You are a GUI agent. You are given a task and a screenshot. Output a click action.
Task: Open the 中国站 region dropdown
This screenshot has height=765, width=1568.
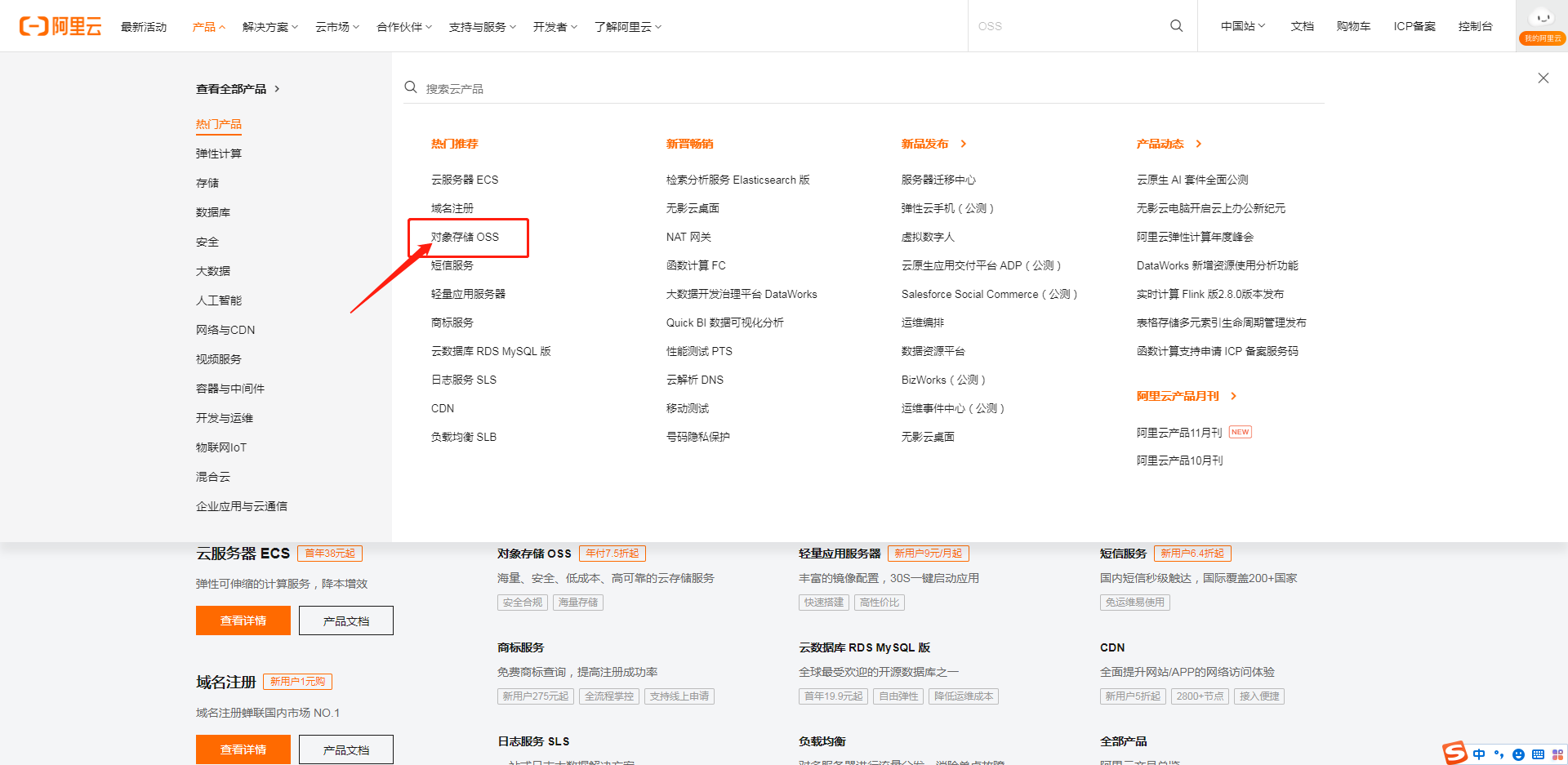[x=1243, y=26]
